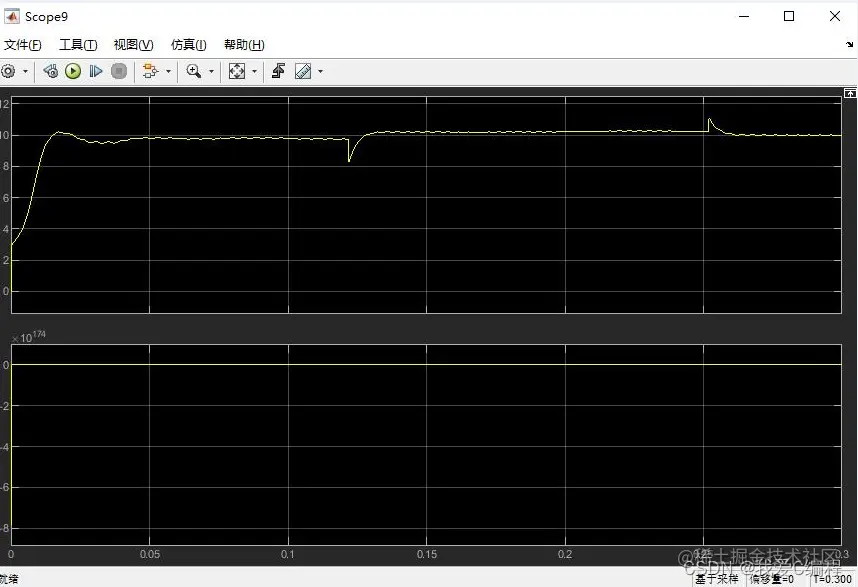Click the dock scope arrow at the menu bar's right
Screen dimensions: 858x587
(849, 44)
